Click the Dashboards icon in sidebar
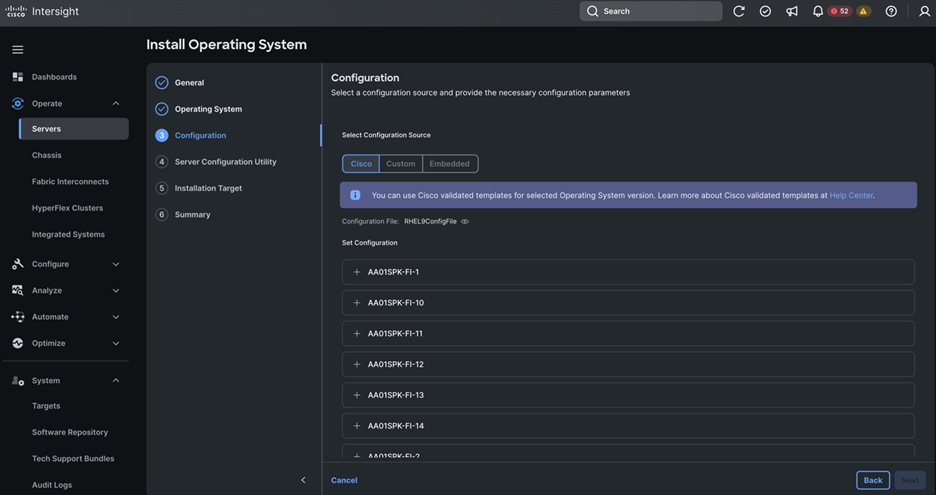This screenshot has height=495, width=936. pyautogui.click(x=18, y=77)
